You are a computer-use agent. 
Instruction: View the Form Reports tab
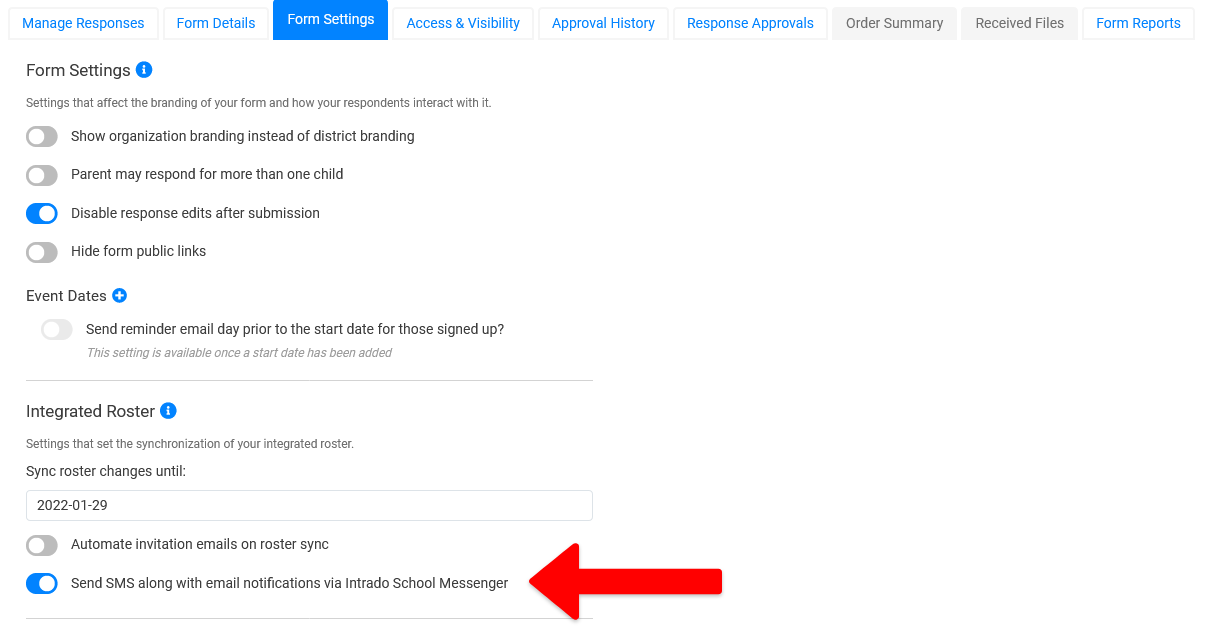coord(1138,23)
